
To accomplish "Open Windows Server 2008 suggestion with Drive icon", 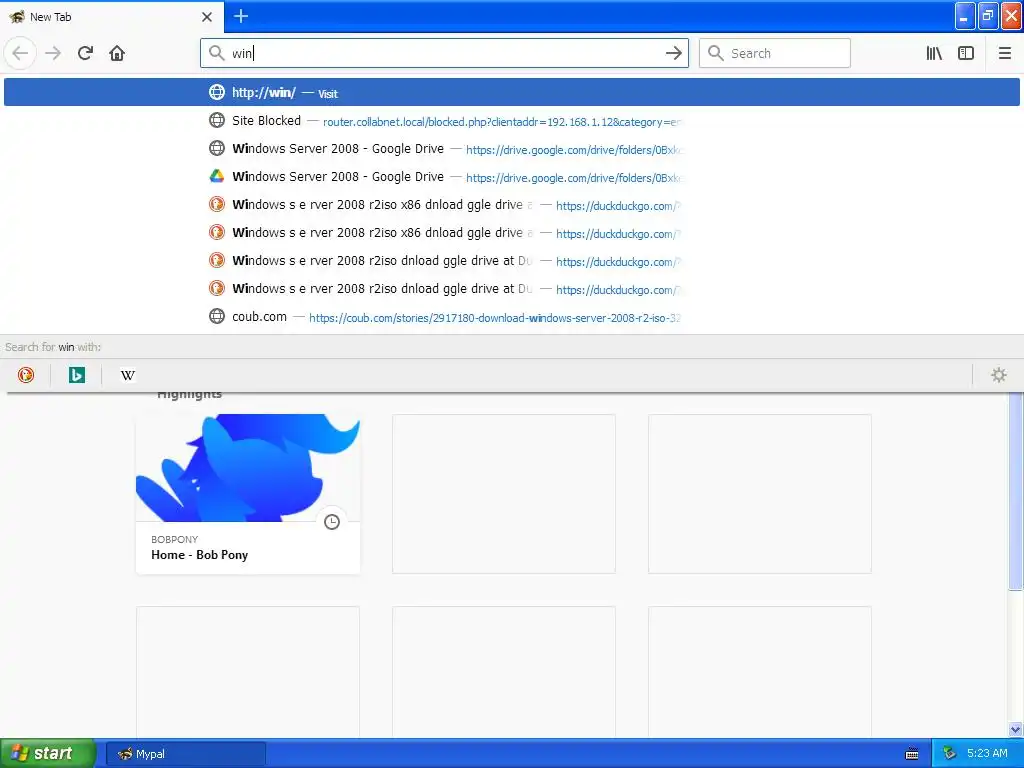I will tap(511, 176).
